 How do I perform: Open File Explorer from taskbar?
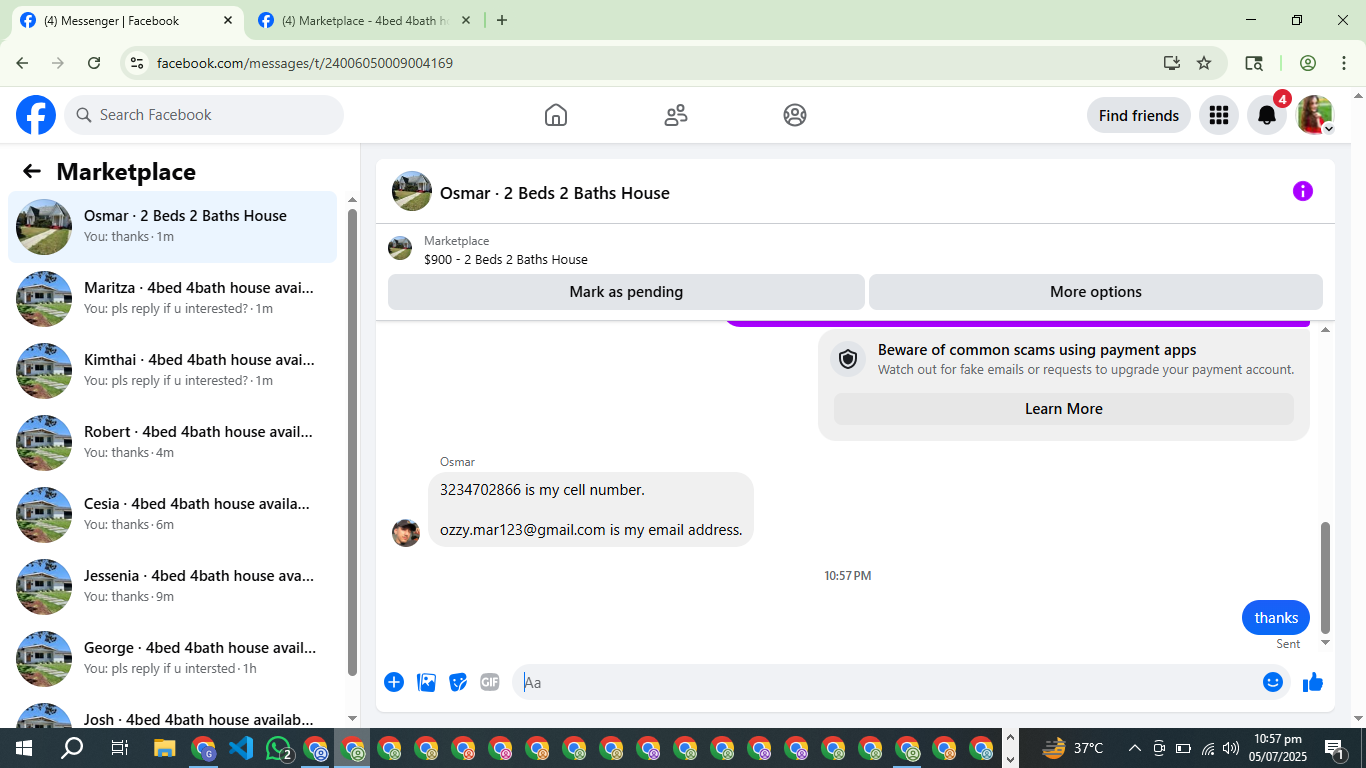pos(165,748)
